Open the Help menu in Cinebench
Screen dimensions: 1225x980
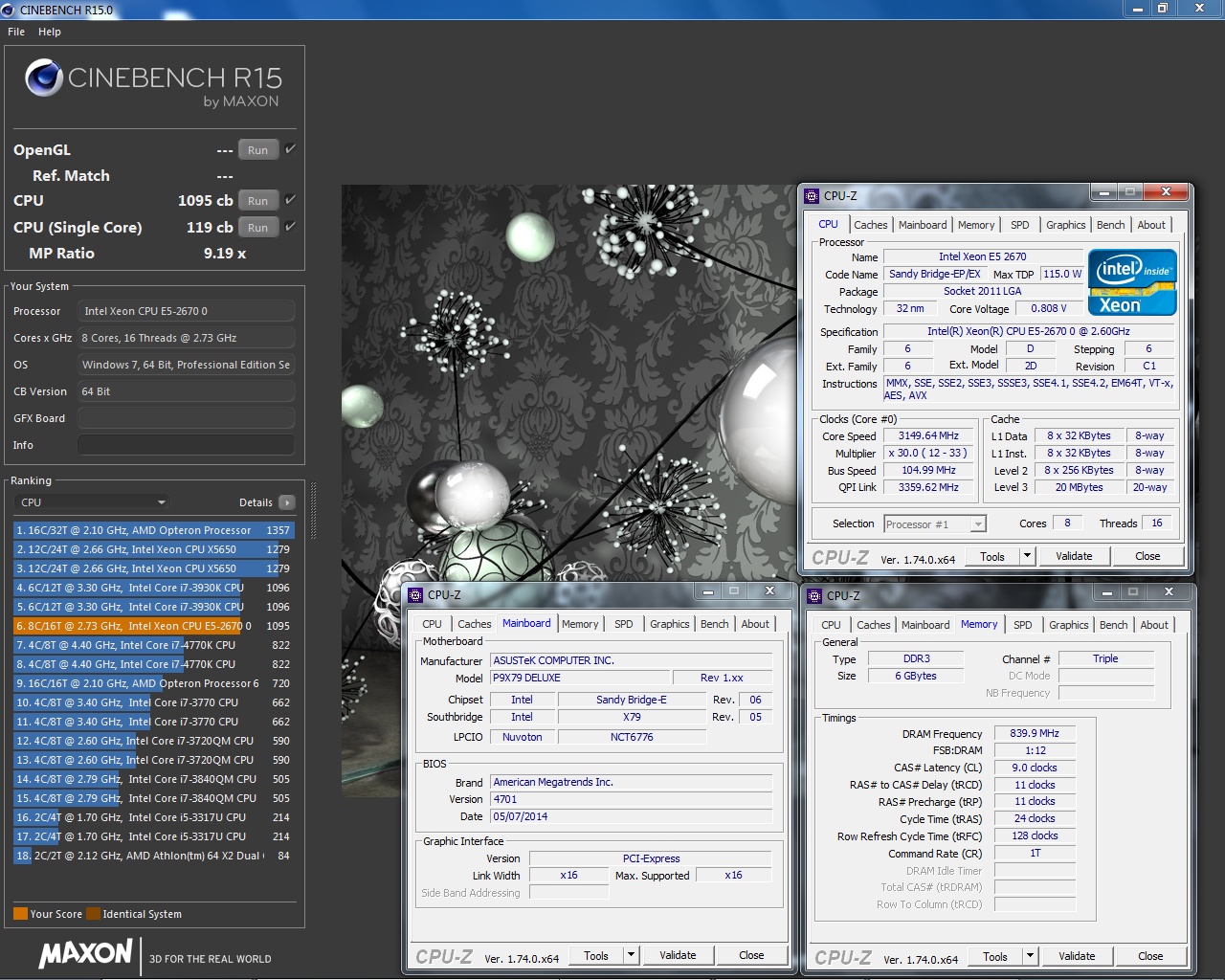click(x=50, y=32)
